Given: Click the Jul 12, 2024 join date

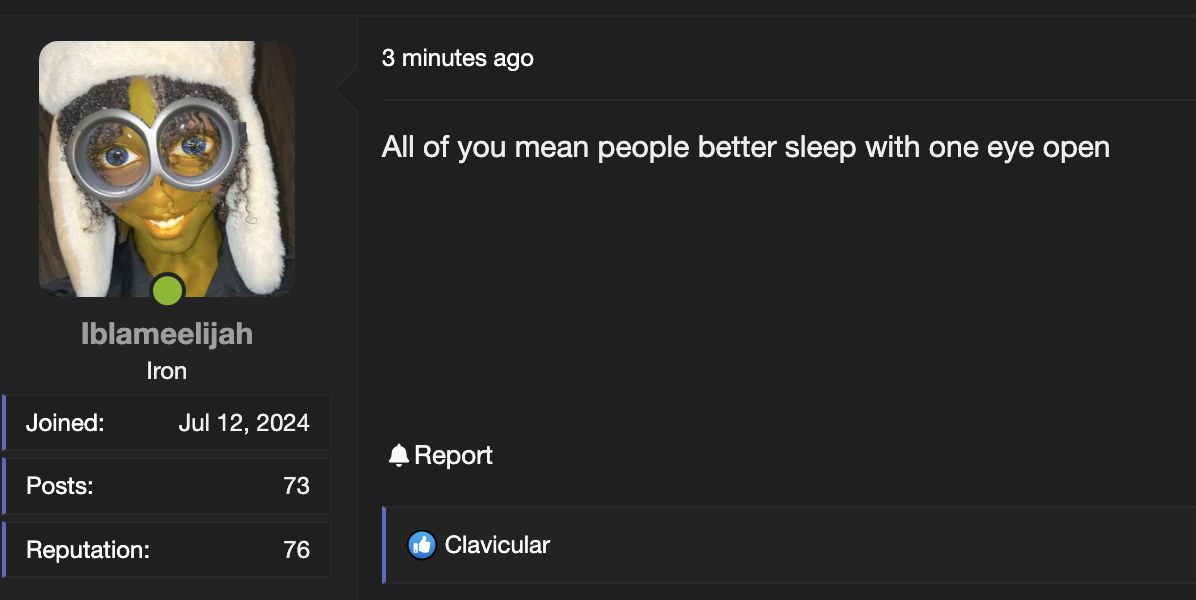Looking at the screenshot, I should click(x=244, y=423).
